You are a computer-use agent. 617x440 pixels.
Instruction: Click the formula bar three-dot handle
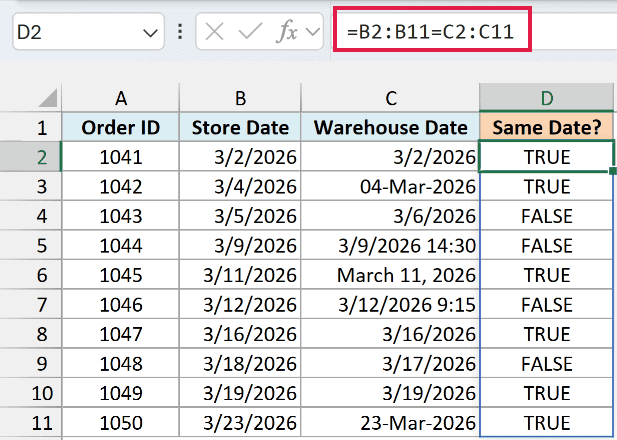point(180,31)
